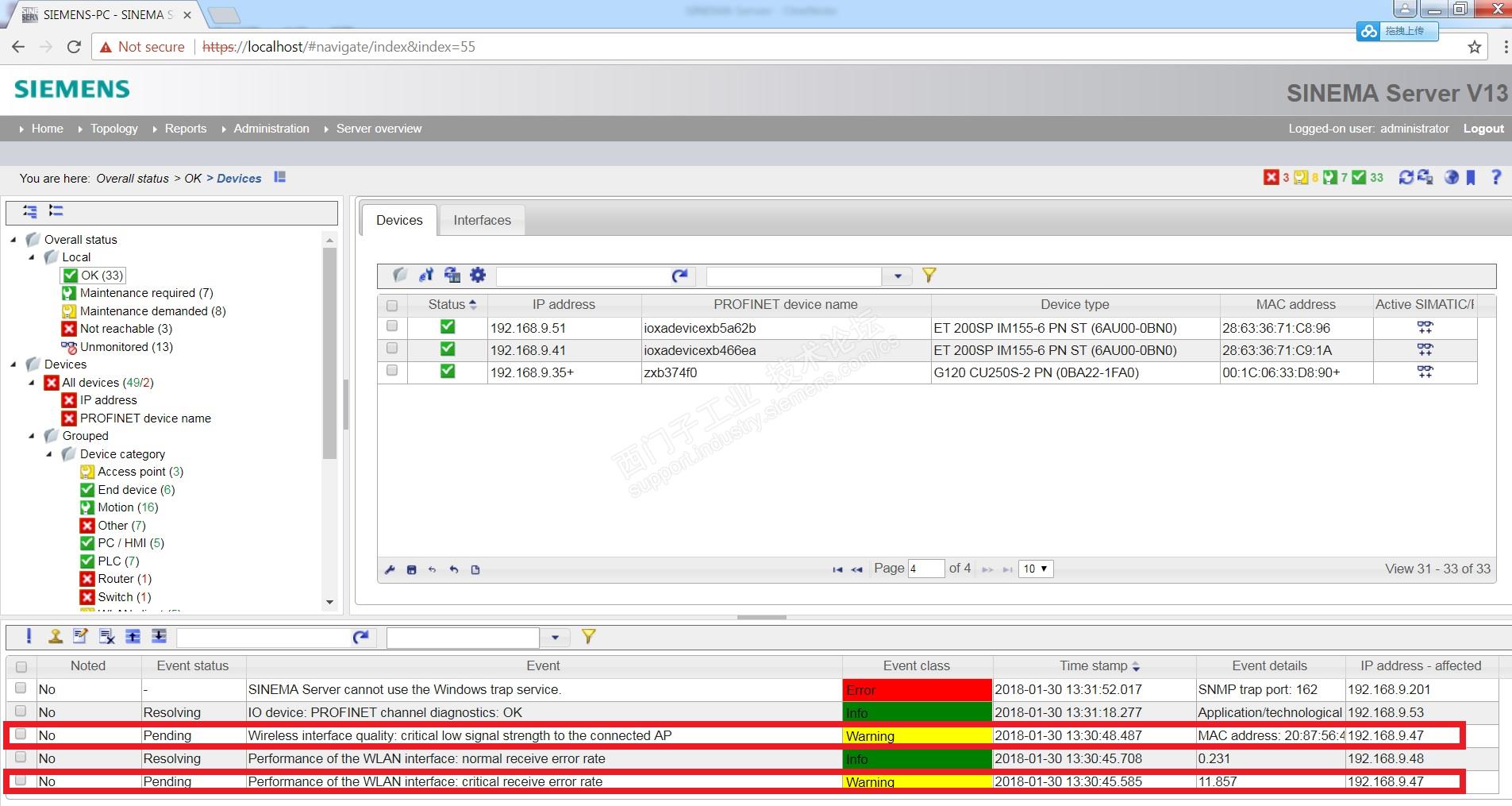The height and width of the screenshot is (806, 1512).
Task: Check the box for device 192.168.9.41
Action: click(392, 348)
